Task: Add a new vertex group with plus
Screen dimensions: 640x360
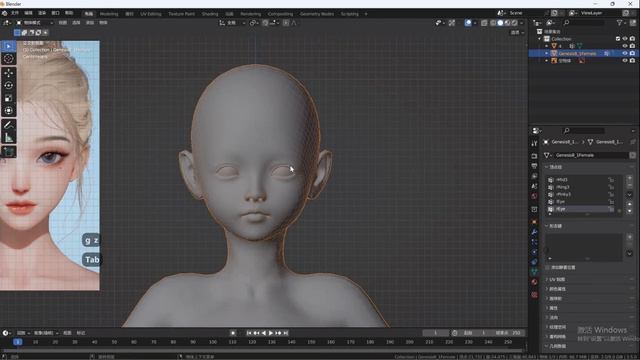Action: click(629, 178)
